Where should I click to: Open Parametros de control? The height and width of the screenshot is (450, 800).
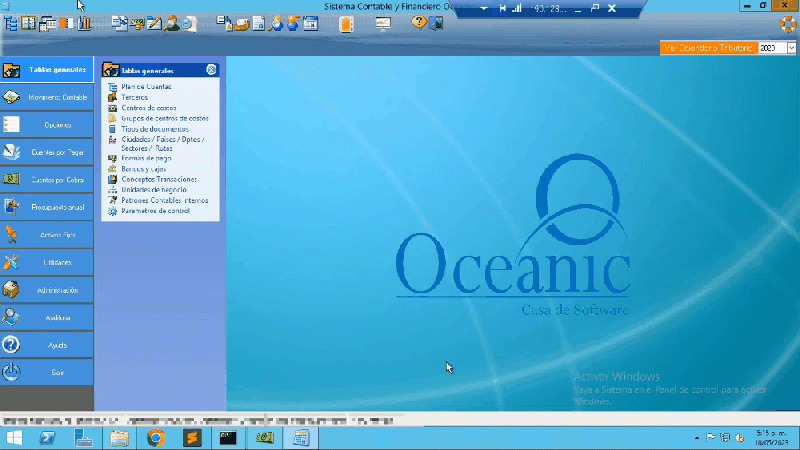tap(155, 210)
